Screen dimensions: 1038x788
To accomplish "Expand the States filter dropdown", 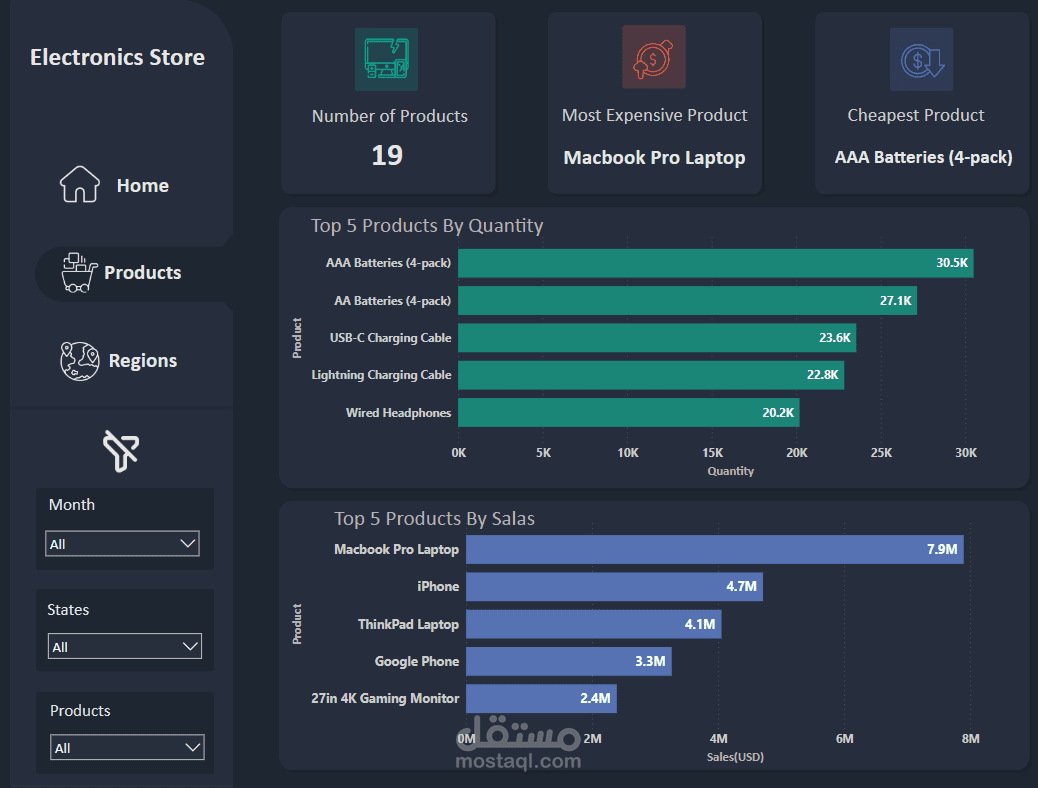I will tap(124, 646).
